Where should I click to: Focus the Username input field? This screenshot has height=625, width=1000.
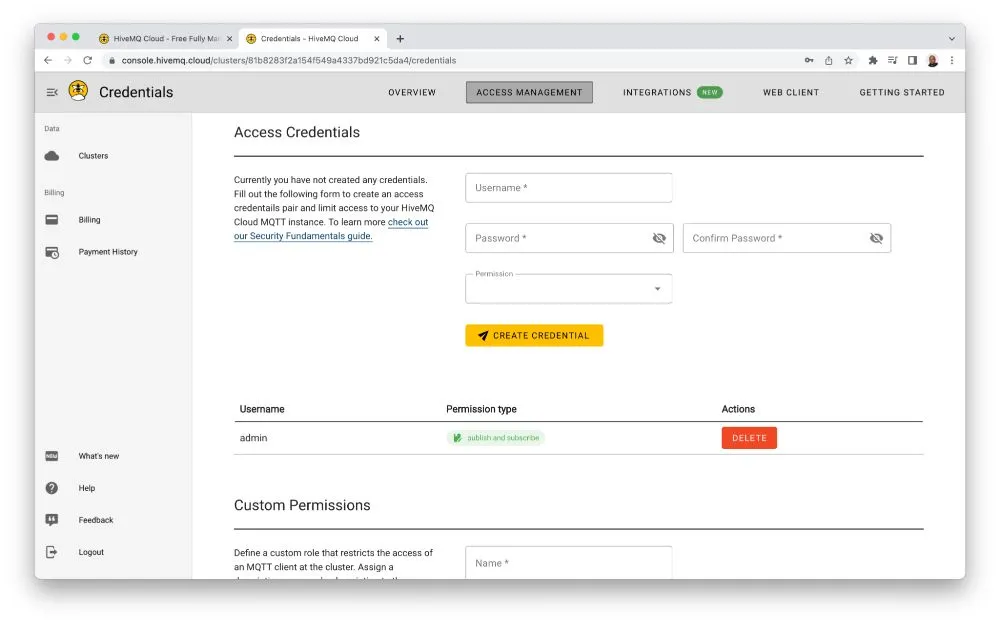(x=568, y=188)
